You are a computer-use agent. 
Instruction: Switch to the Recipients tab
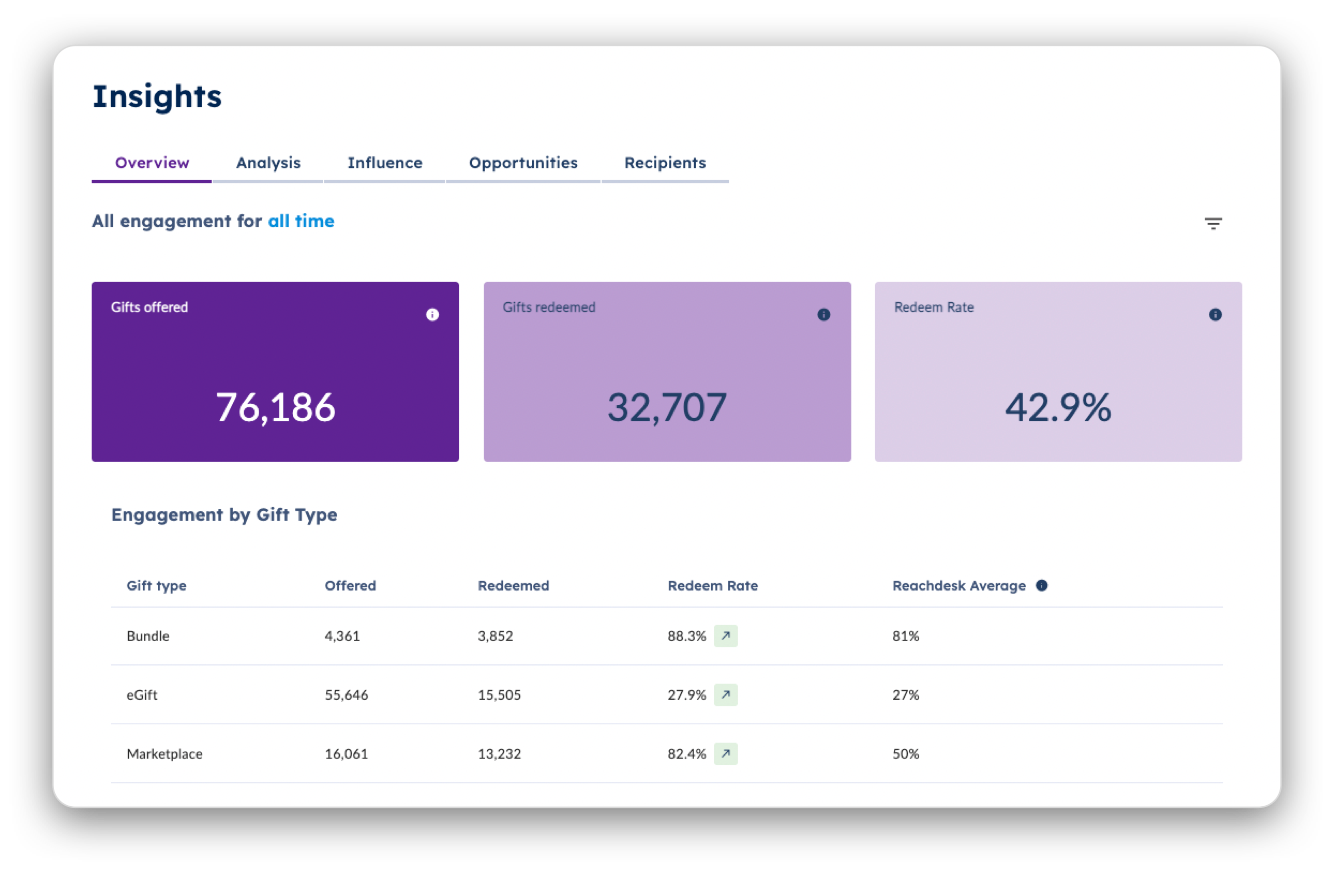665,163
